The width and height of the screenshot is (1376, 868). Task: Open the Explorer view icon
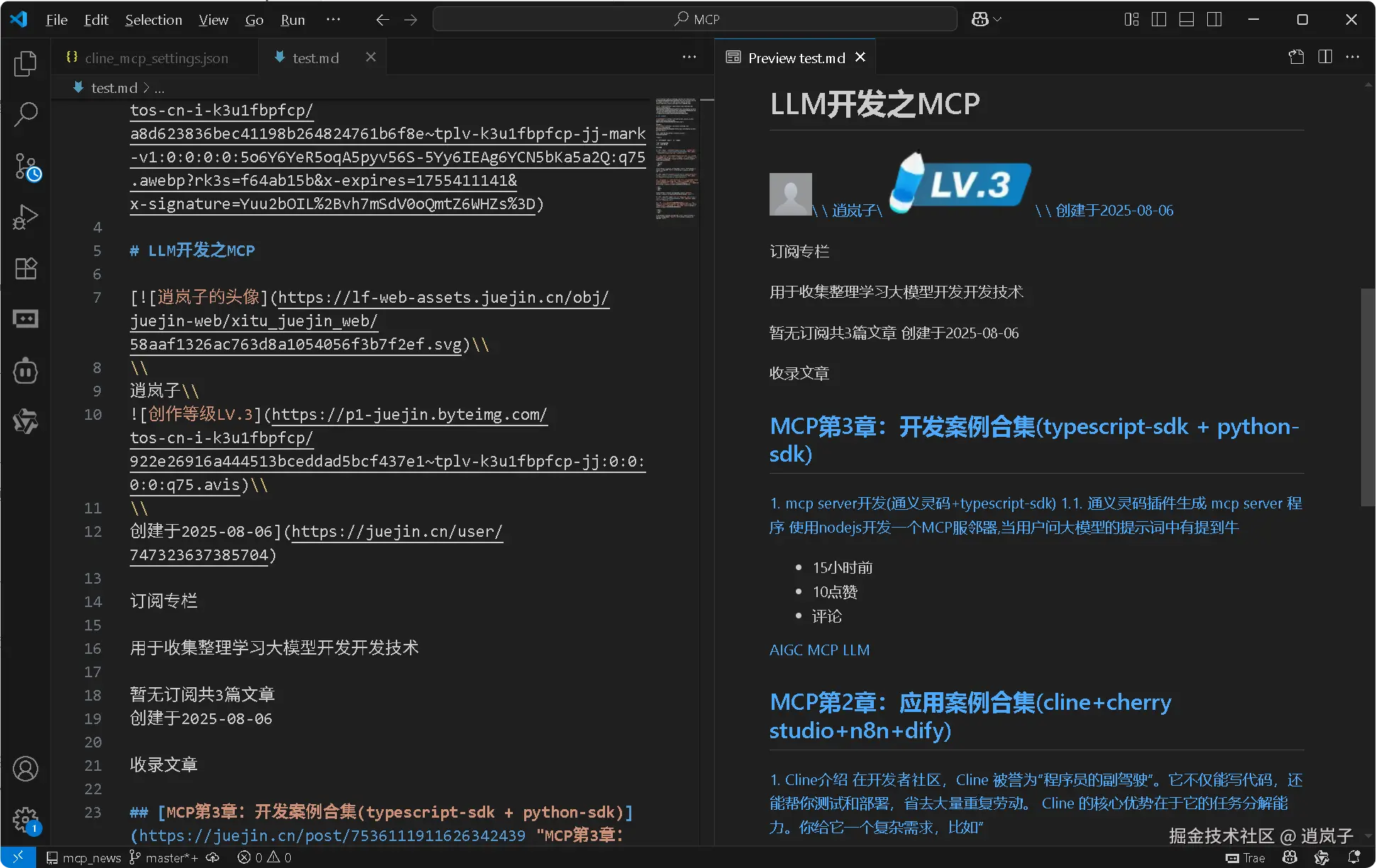coord(26,64)
